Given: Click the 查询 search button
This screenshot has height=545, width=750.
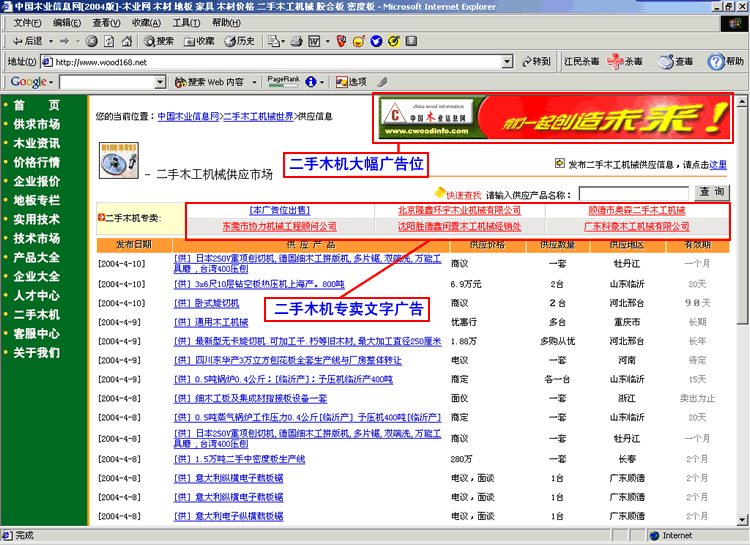Looking at the screenshot, I should coord(712,192).
